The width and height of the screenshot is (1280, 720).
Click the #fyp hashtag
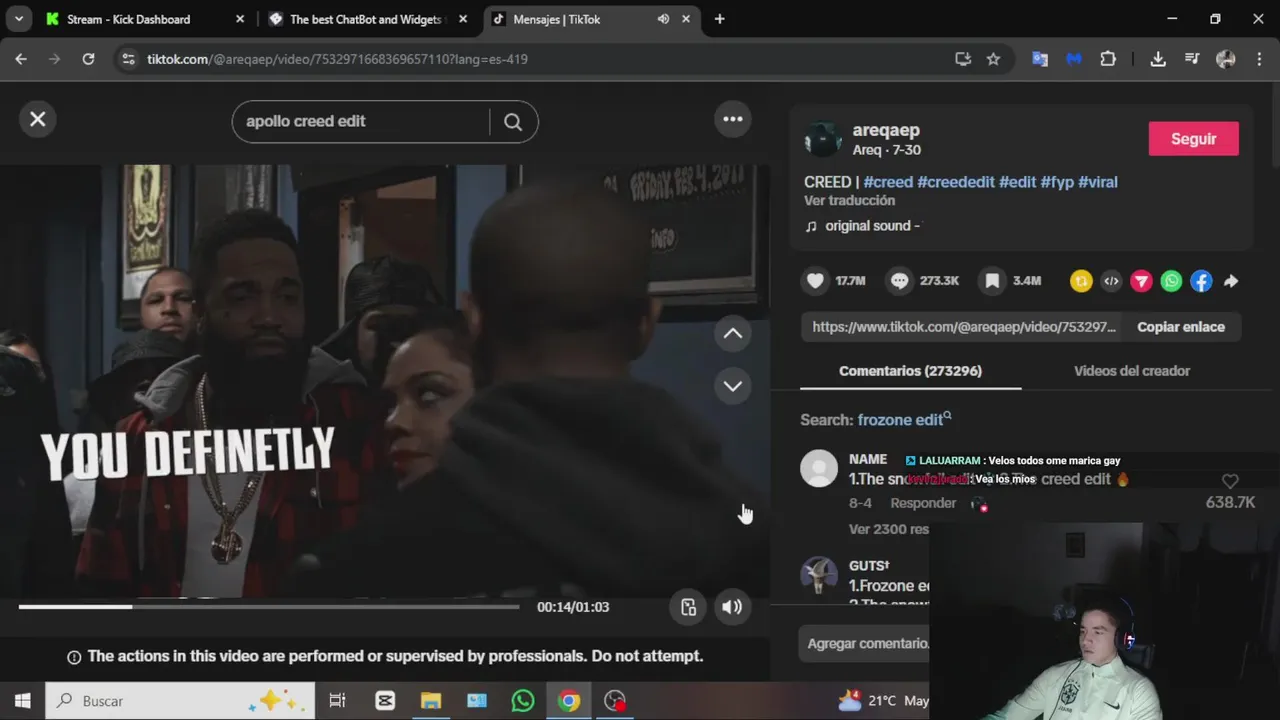point(1057,182)
